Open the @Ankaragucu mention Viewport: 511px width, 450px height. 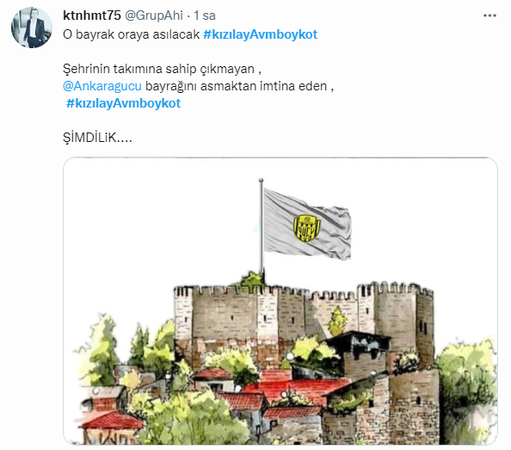pos(102,86)
